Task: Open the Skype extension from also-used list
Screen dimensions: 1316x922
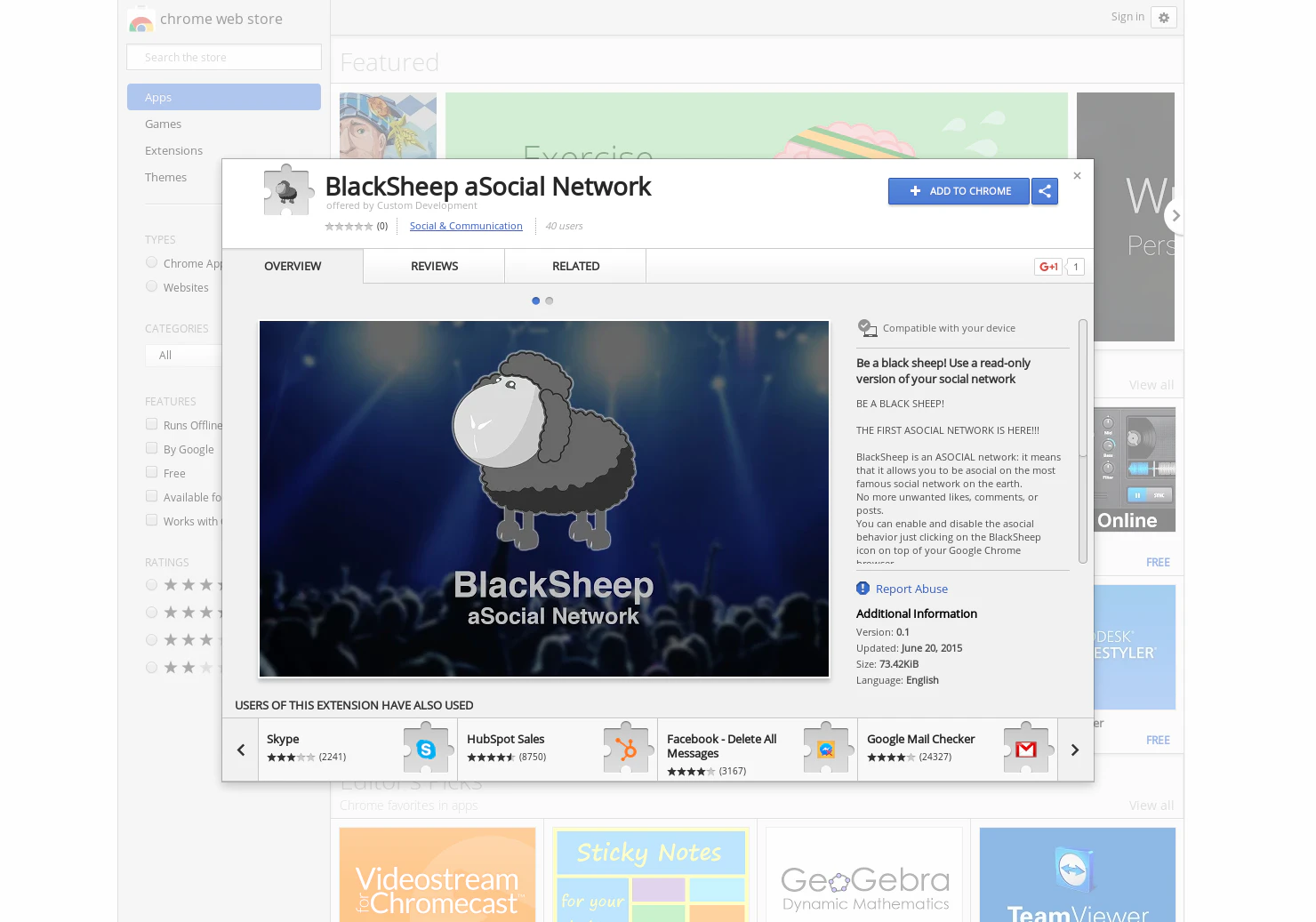Action: [283, 739]
